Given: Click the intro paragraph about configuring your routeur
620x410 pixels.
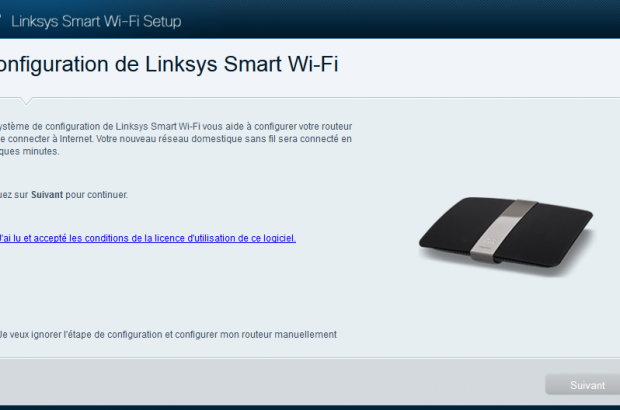Looking at the screenshot, I should point(176,139).
